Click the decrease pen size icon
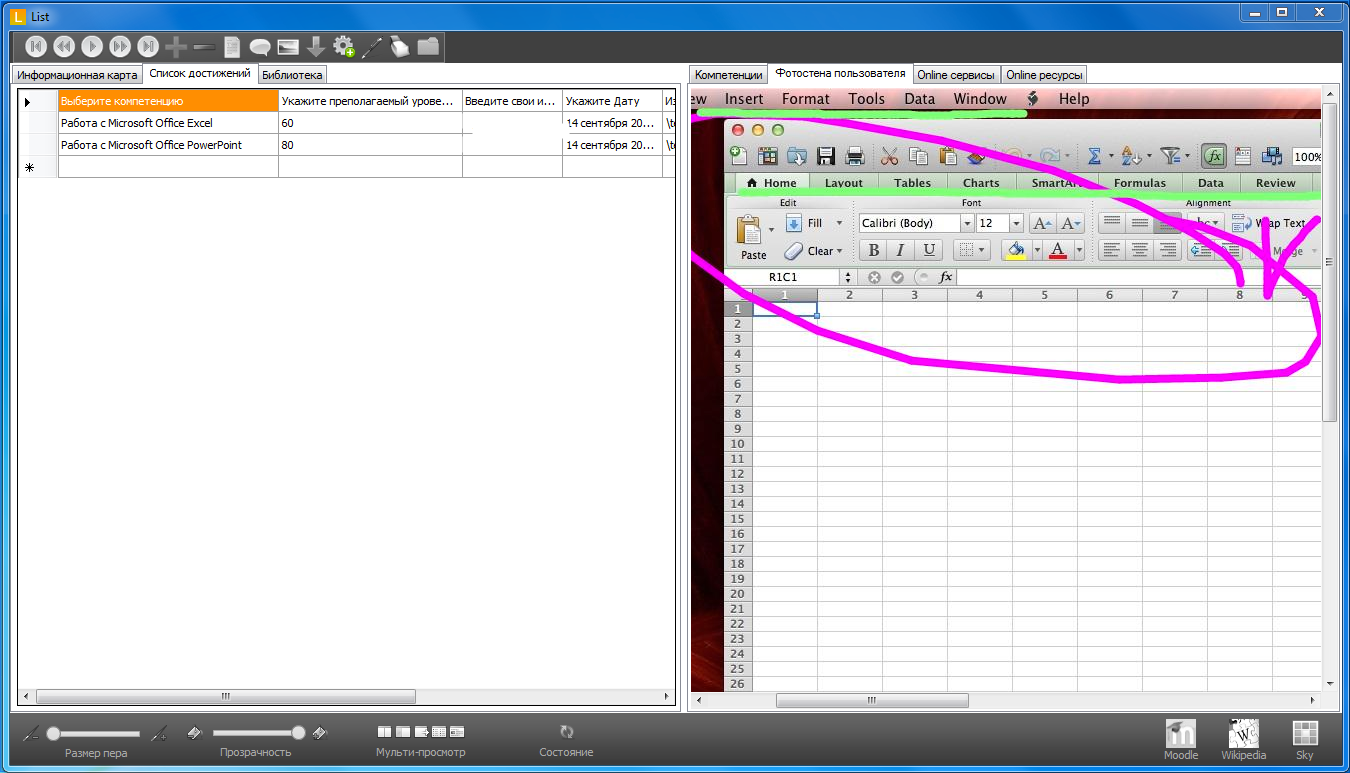This screenshot has width=1350, height=773. point(31,734)
